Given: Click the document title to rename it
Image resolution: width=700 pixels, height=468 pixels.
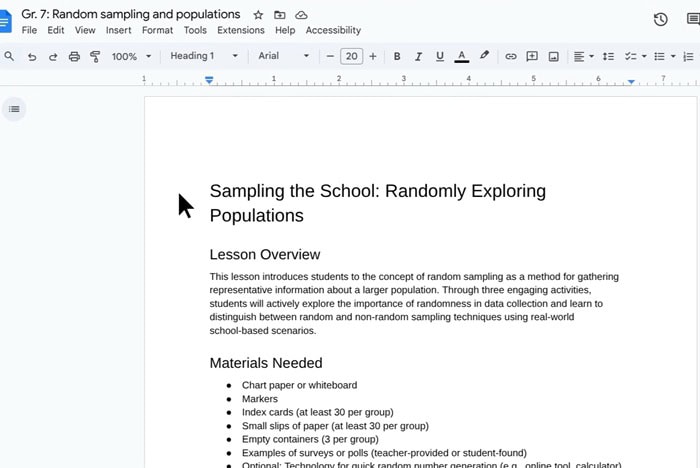Looking at the screenshot, I should click(131, 14).
